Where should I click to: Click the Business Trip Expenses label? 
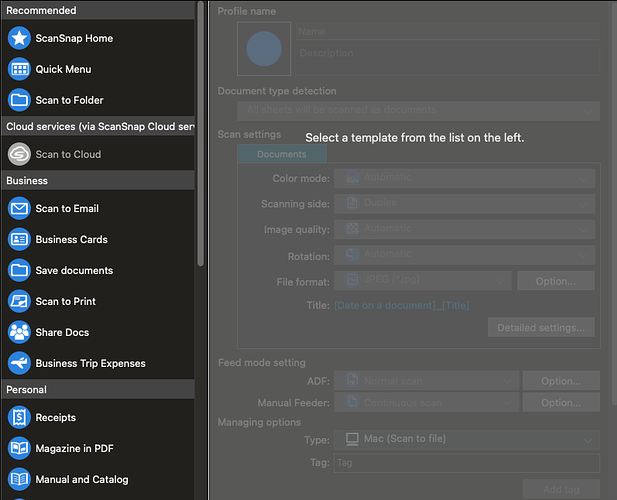point(91,363)
